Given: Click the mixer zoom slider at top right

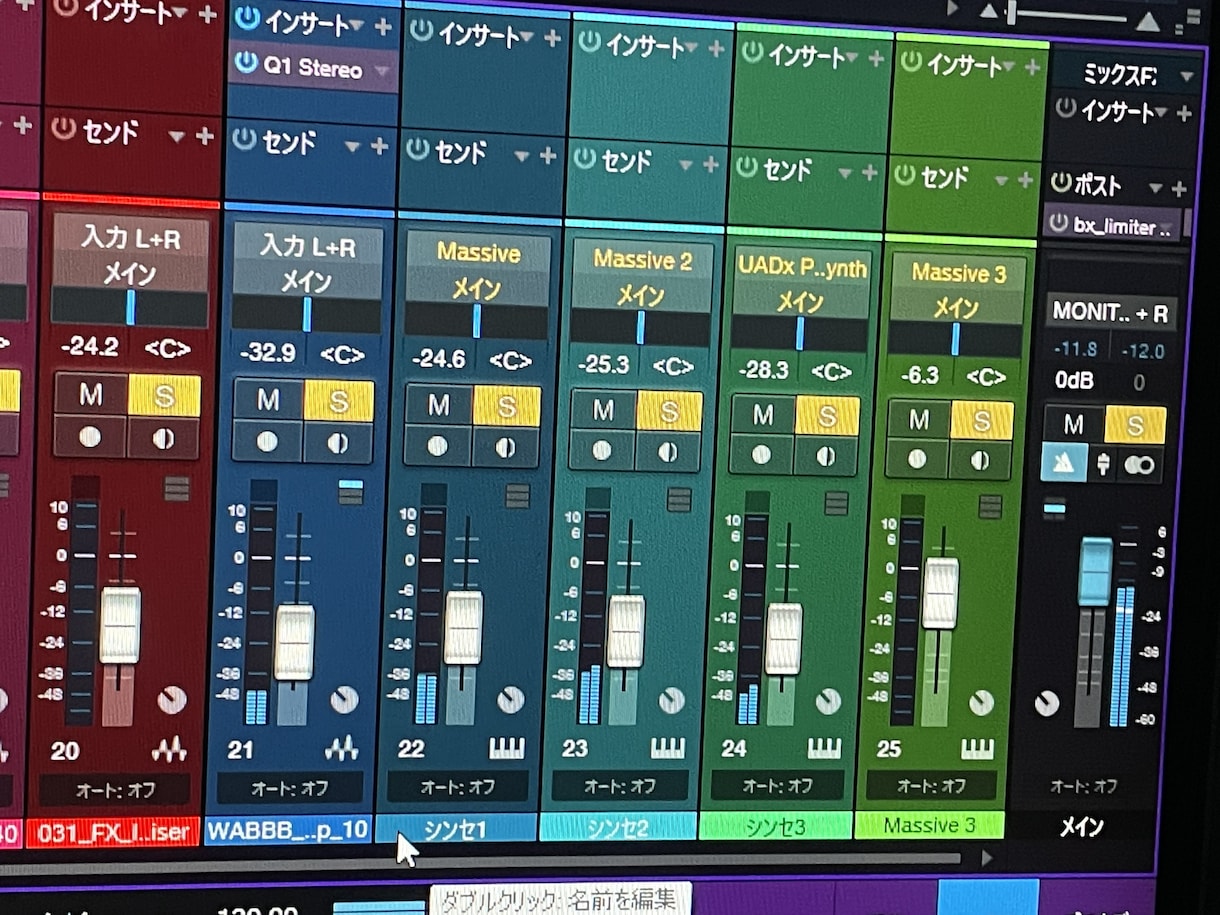Looking at the screenshot, I should [x=1068, y=15].
